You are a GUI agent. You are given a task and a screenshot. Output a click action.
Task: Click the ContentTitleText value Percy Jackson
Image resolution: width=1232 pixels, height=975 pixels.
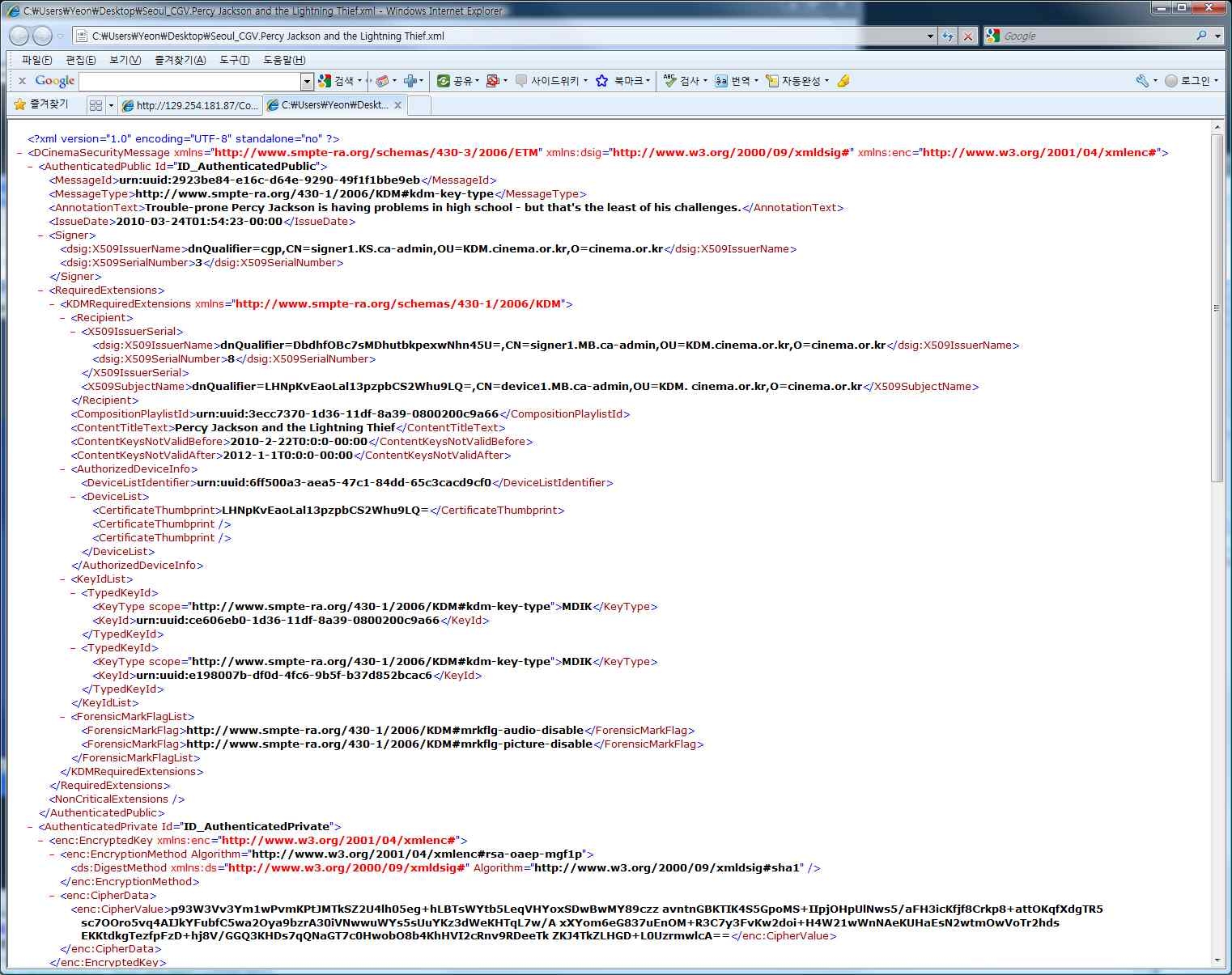tap(285, 428)
